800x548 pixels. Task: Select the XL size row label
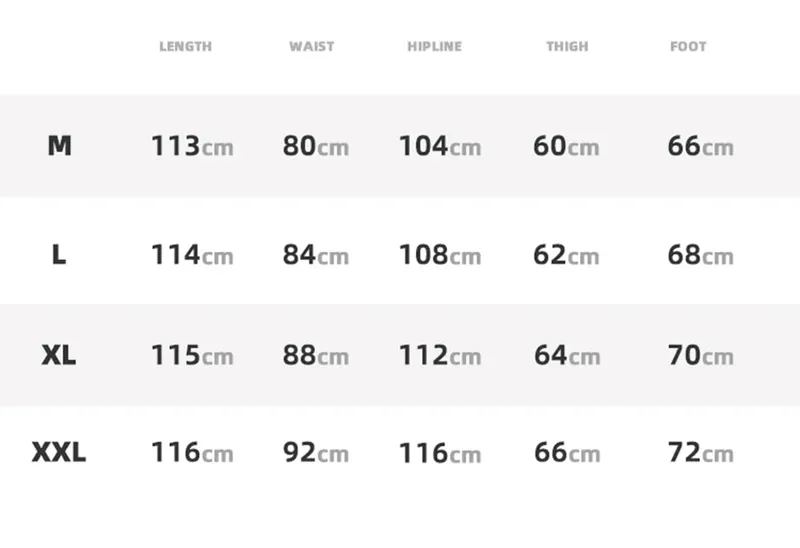[x=59, y=355]
